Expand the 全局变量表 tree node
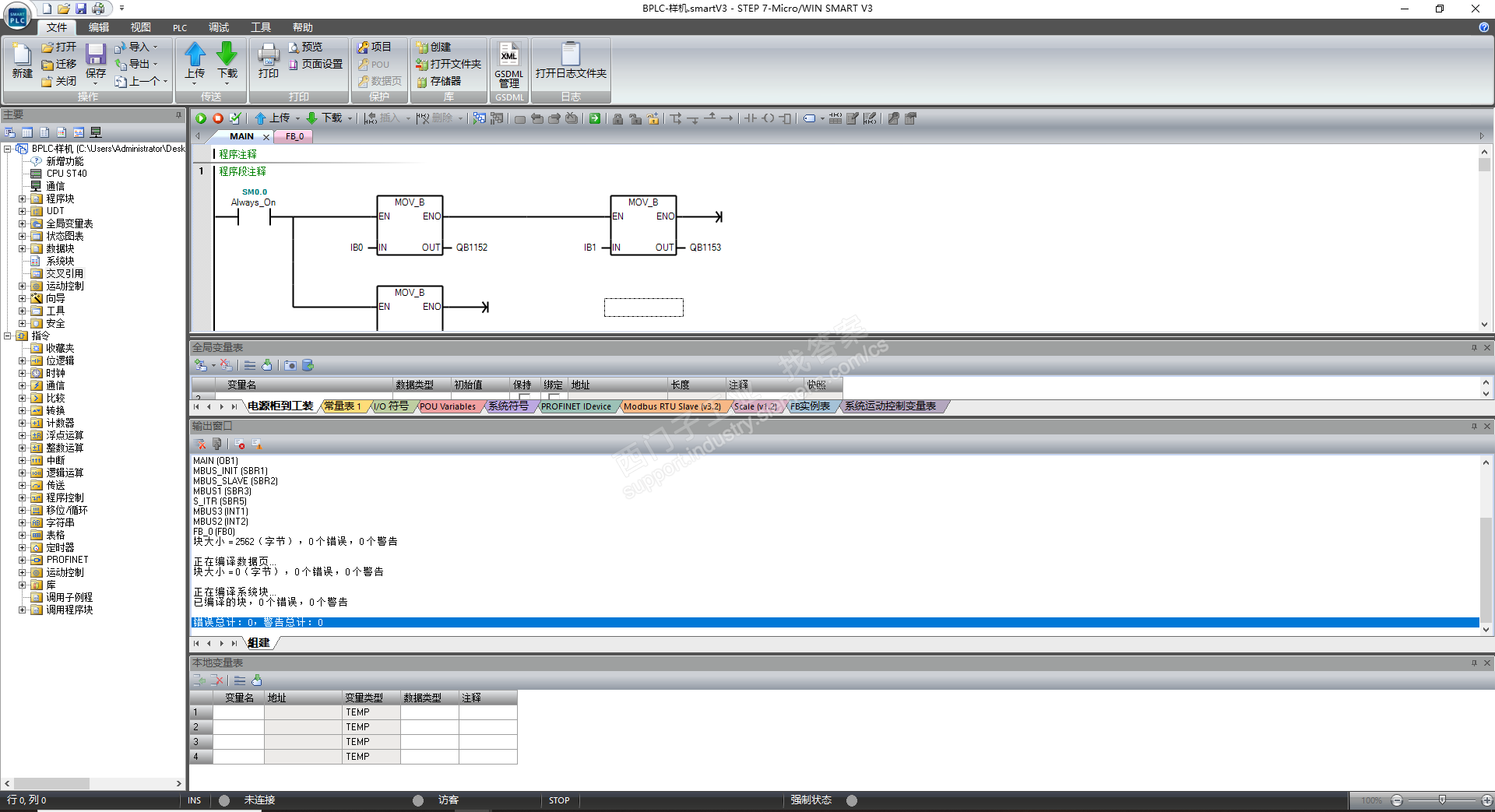The image size is (1495, 812). [x=23, y=223]
